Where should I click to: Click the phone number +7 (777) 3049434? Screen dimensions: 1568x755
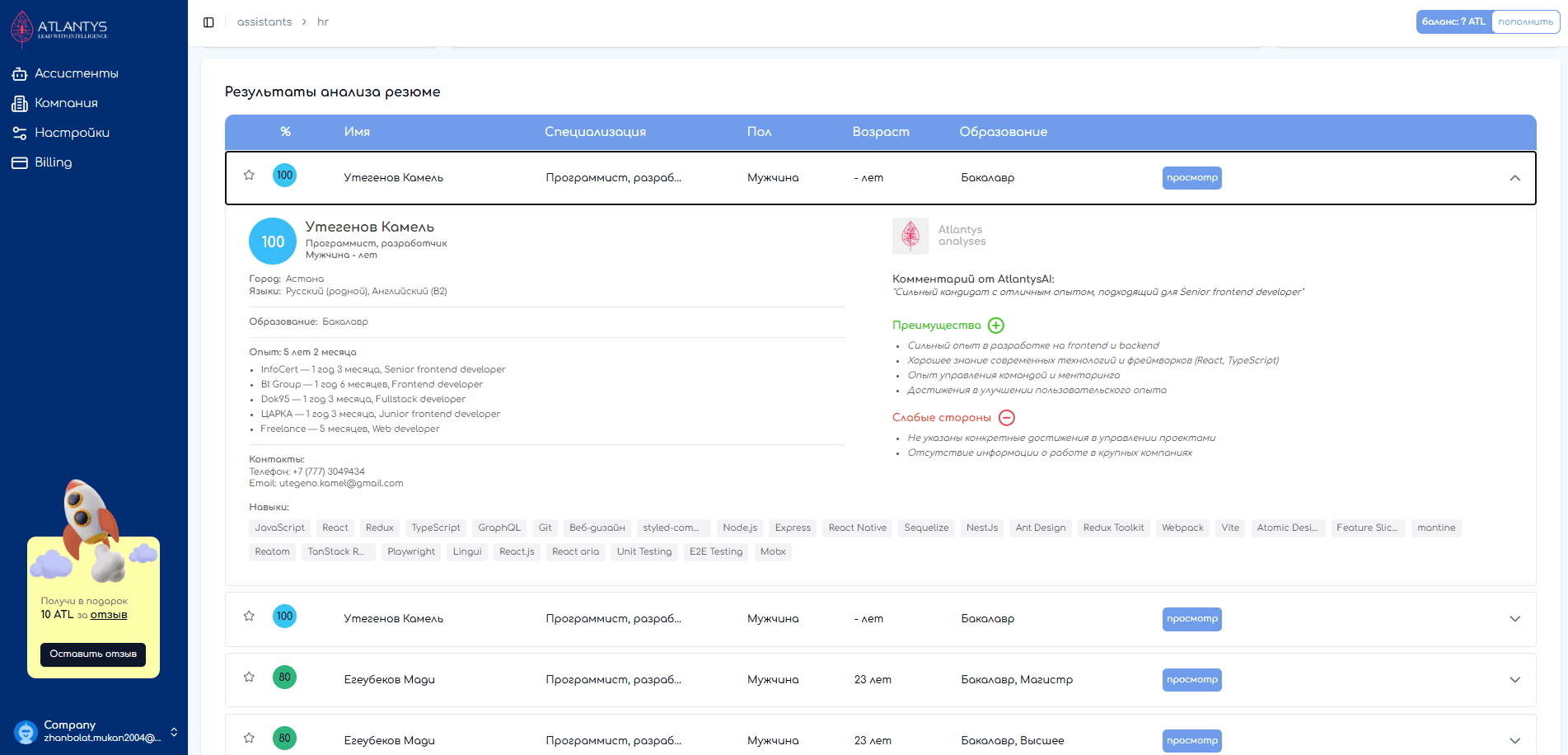(x=329, y=472)
